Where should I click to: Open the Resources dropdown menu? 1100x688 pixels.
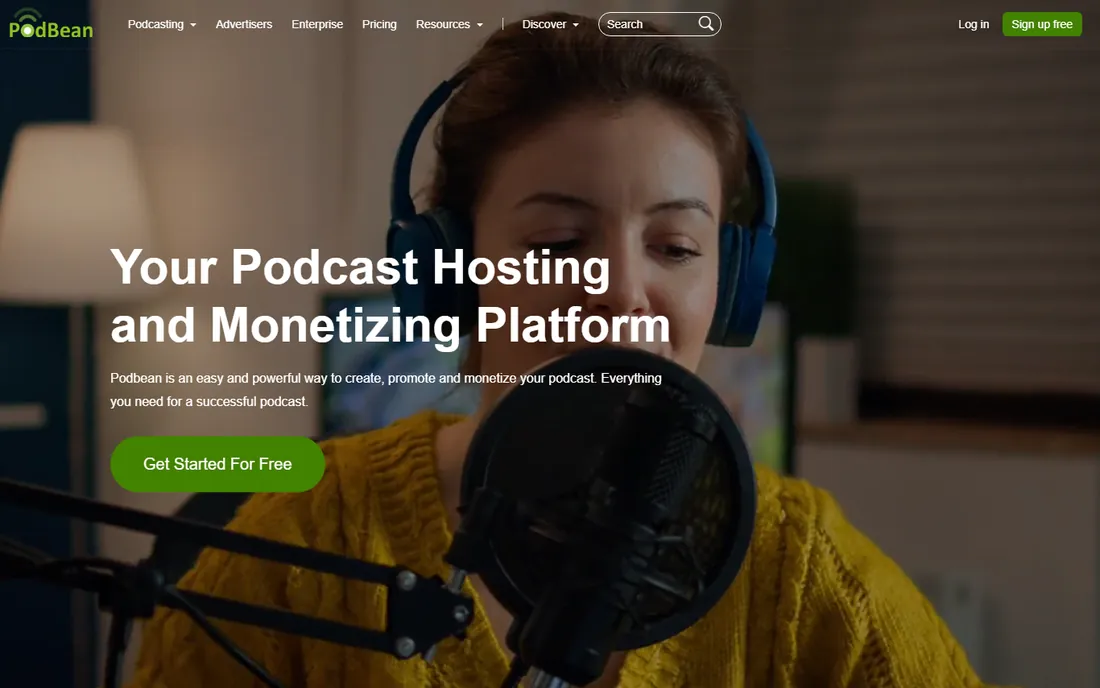450,25
